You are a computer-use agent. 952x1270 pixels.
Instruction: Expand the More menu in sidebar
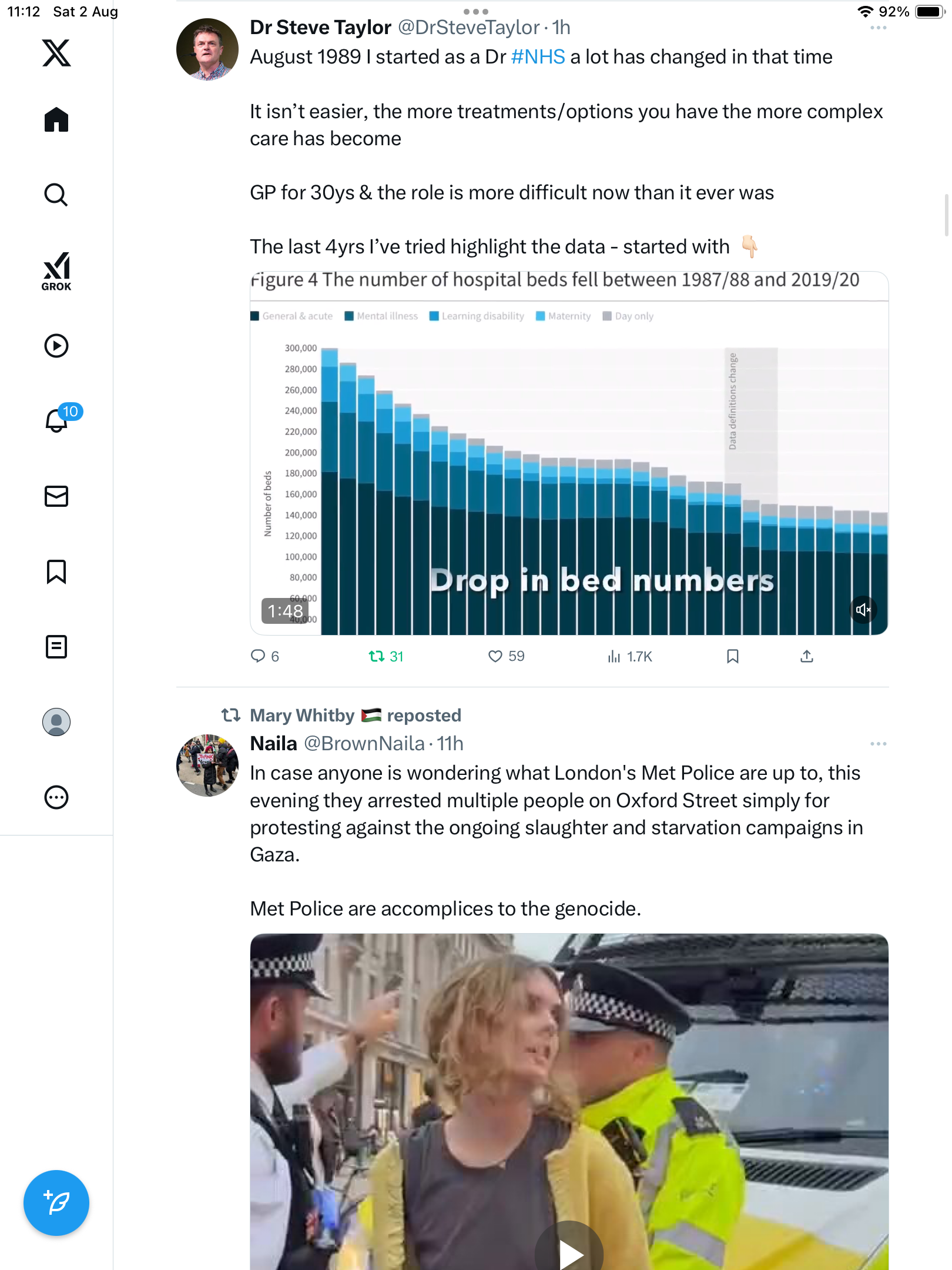(x=56, y=797)
